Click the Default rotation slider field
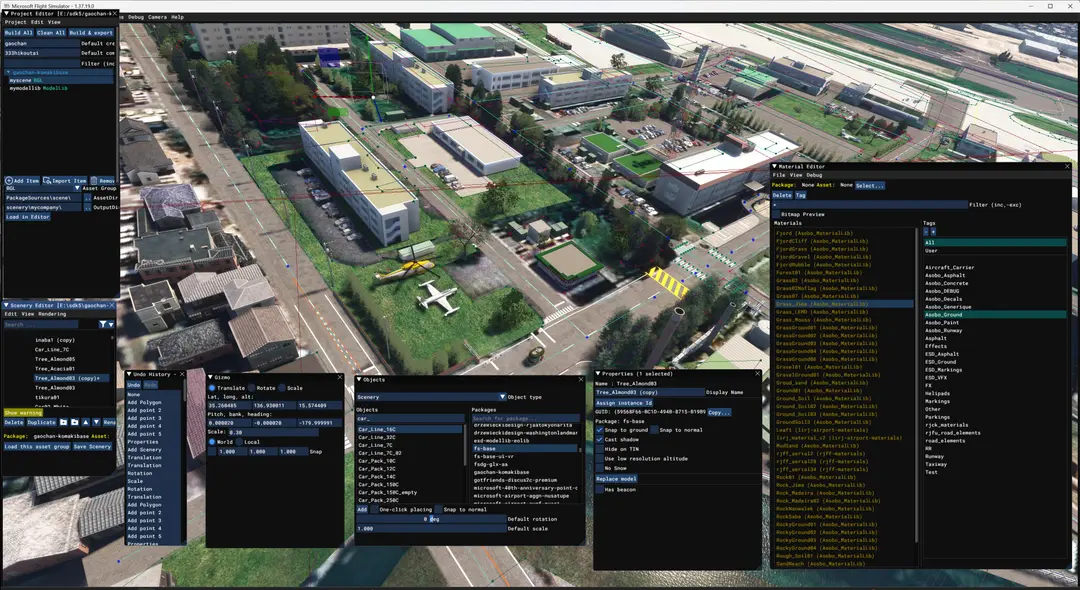1080x590 pixels. (431, 519)
